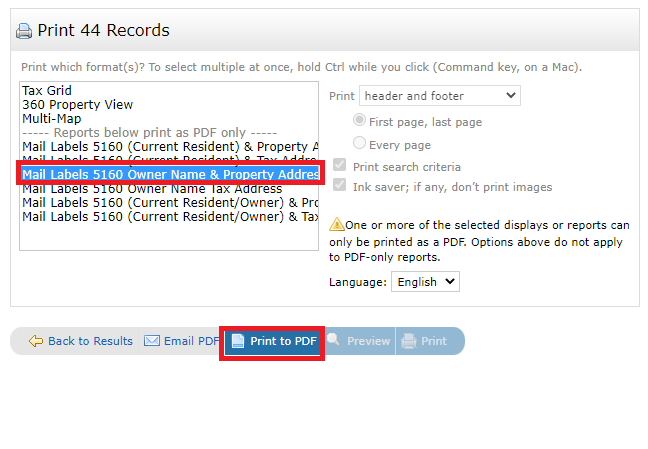The height and width of the screenshot is (449, 648).
Task: Click the Email PDF envelope icon
Action: pyautogui.click(x=152, y=341)
